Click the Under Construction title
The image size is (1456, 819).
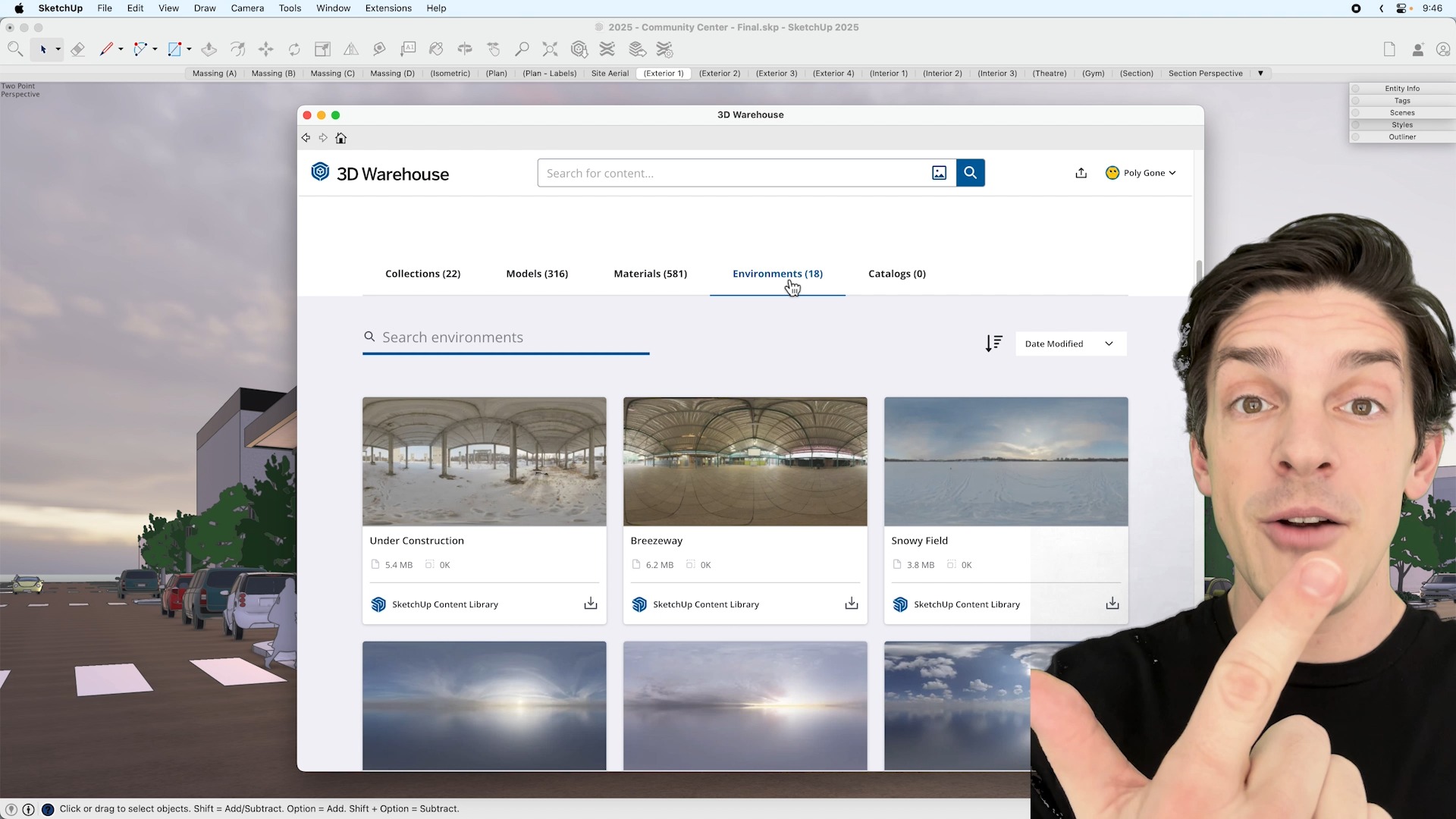416,541
